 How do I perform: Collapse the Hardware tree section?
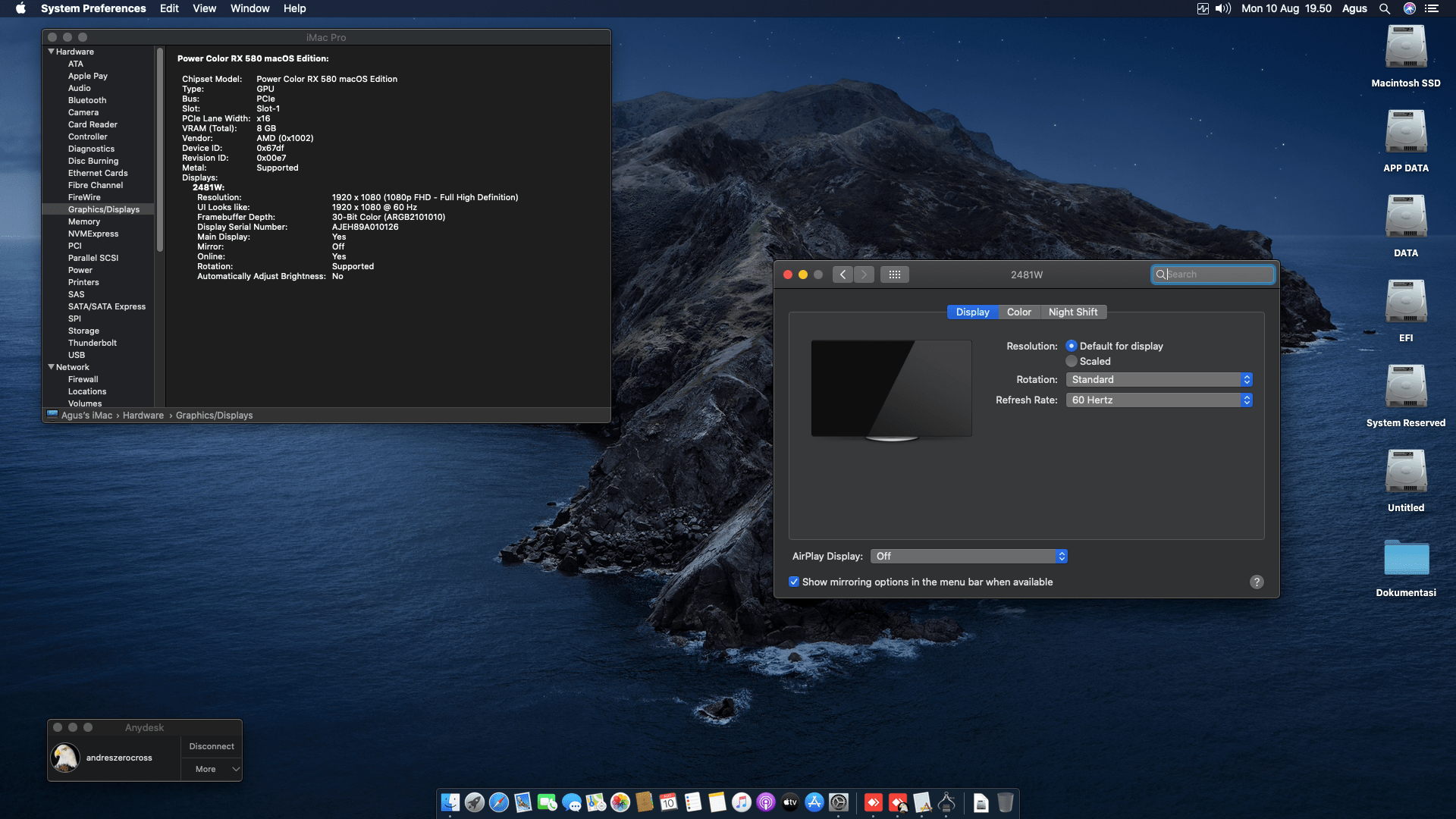51,52
